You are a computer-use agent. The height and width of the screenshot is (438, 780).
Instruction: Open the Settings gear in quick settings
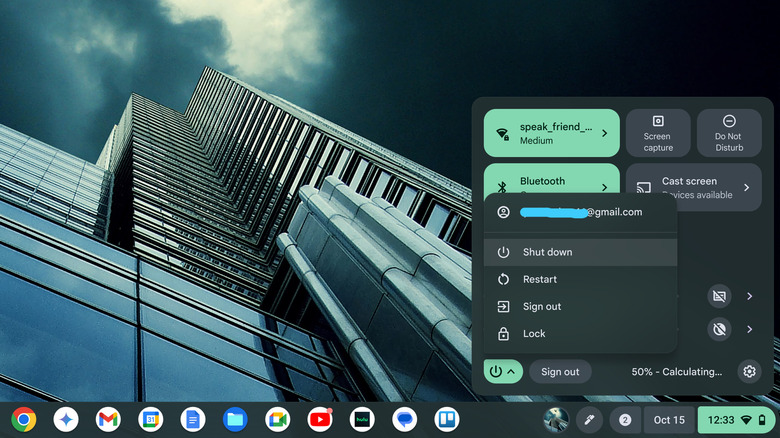click(x=749, y=372)
